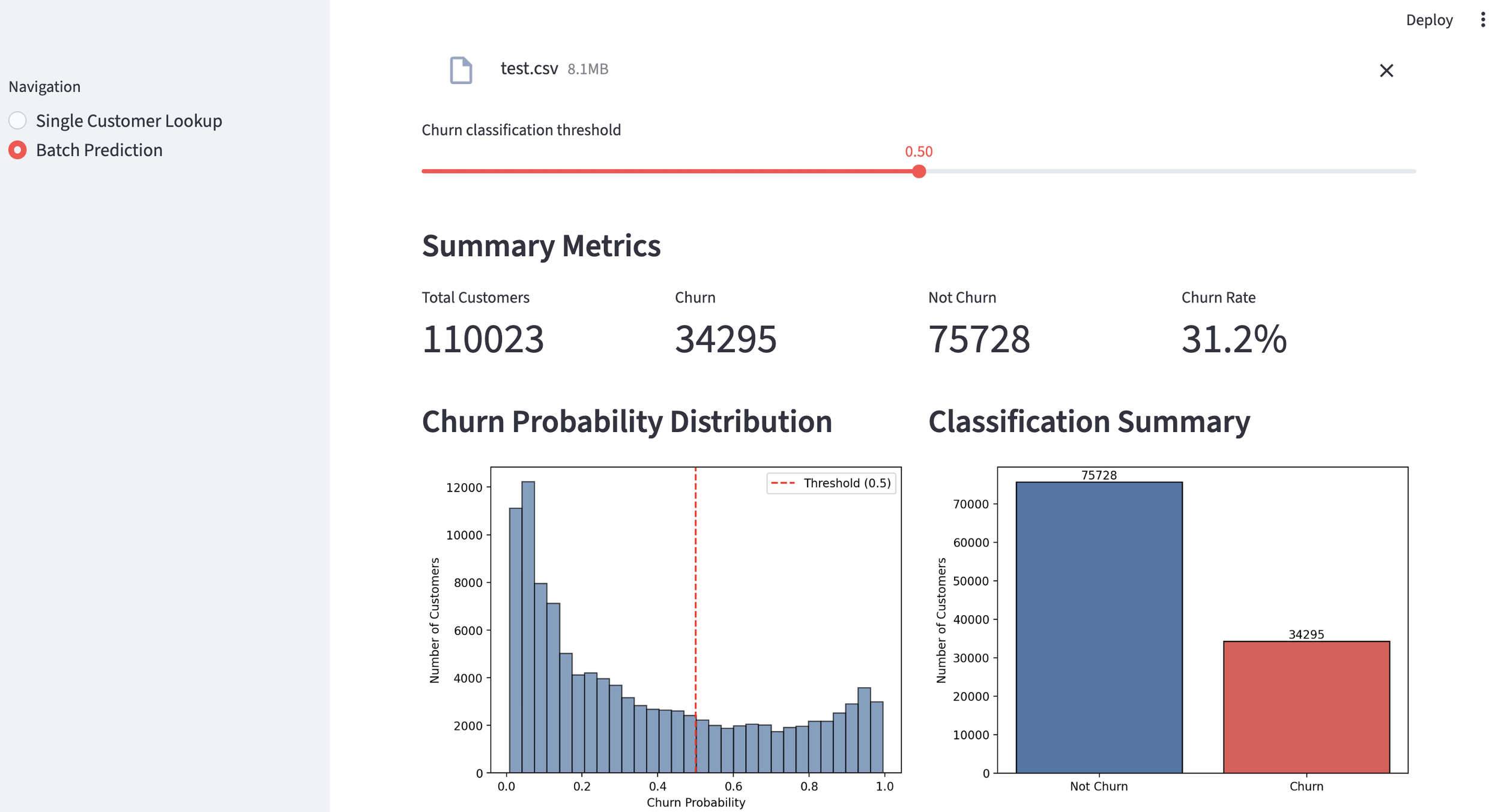Click the test.csv file document icon

click(x=461, y=70)
